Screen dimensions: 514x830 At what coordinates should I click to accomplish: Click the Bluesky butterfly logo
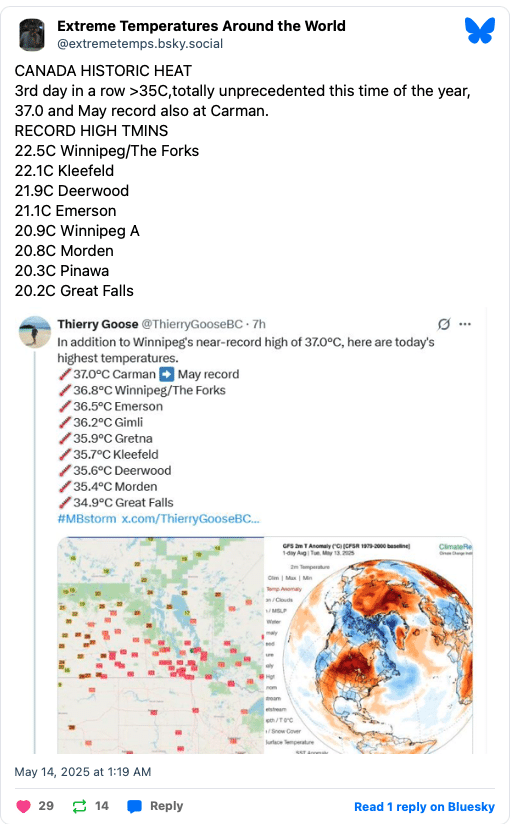click(480, 30)
